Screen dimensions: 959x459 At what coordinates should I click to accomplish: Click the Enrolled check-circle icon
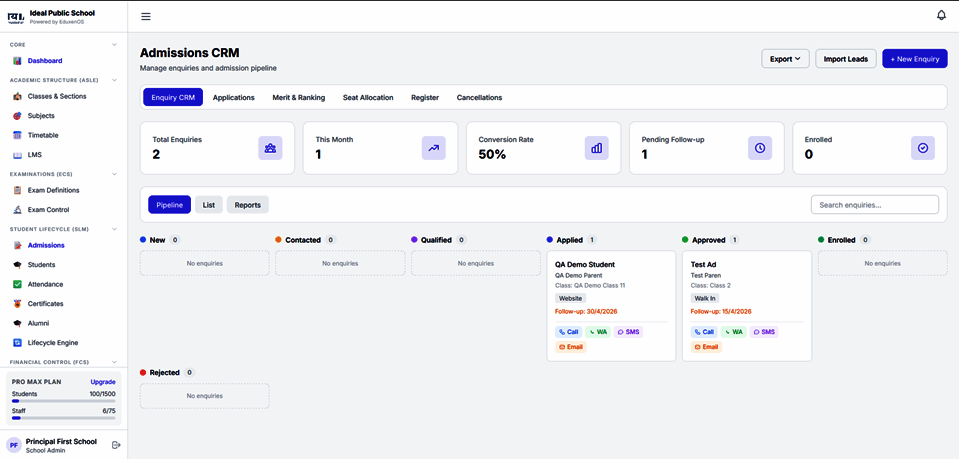(x=923, y=148)
